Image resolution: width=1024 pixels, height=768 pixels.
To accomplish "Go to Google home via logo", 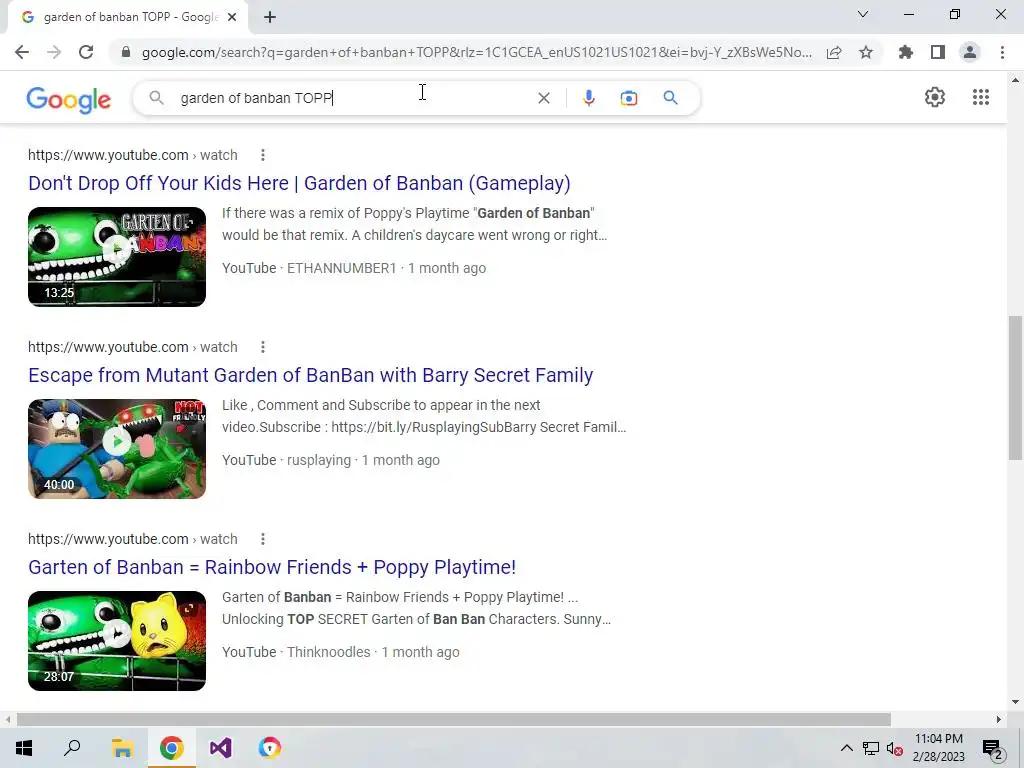I will pyautogui.click(x=69, y=99).
